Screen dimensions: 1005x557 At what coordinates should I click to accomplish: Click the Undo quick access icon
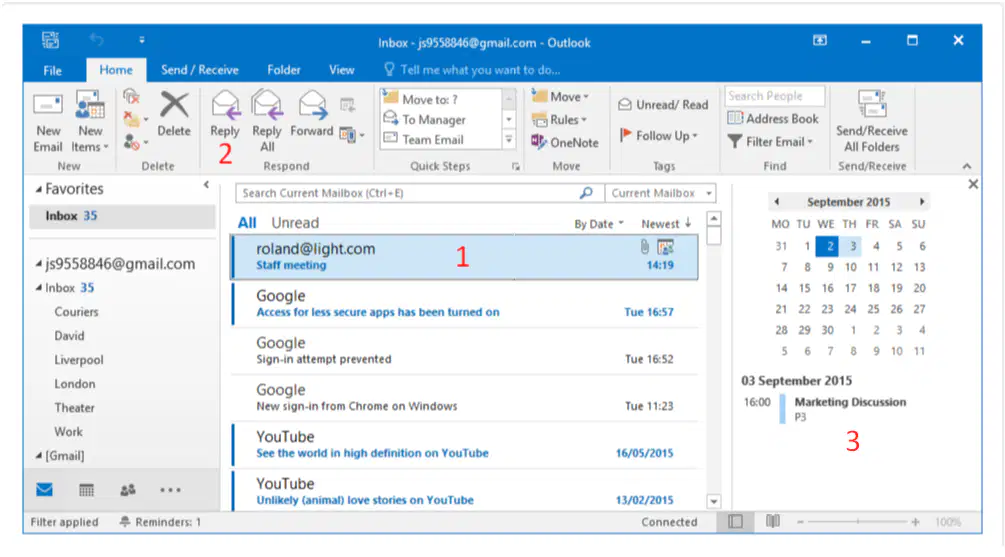(x=96, y=40)
